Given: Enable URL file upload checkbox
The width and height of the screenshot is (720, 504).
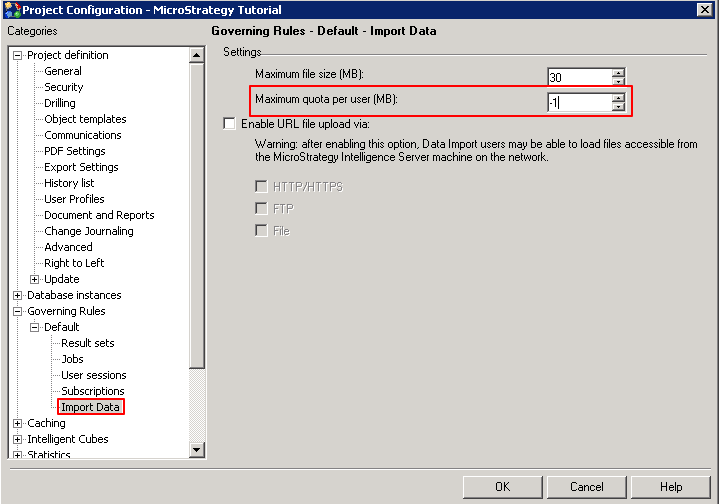Looking at the screenshot, I should tap(230, 124).
